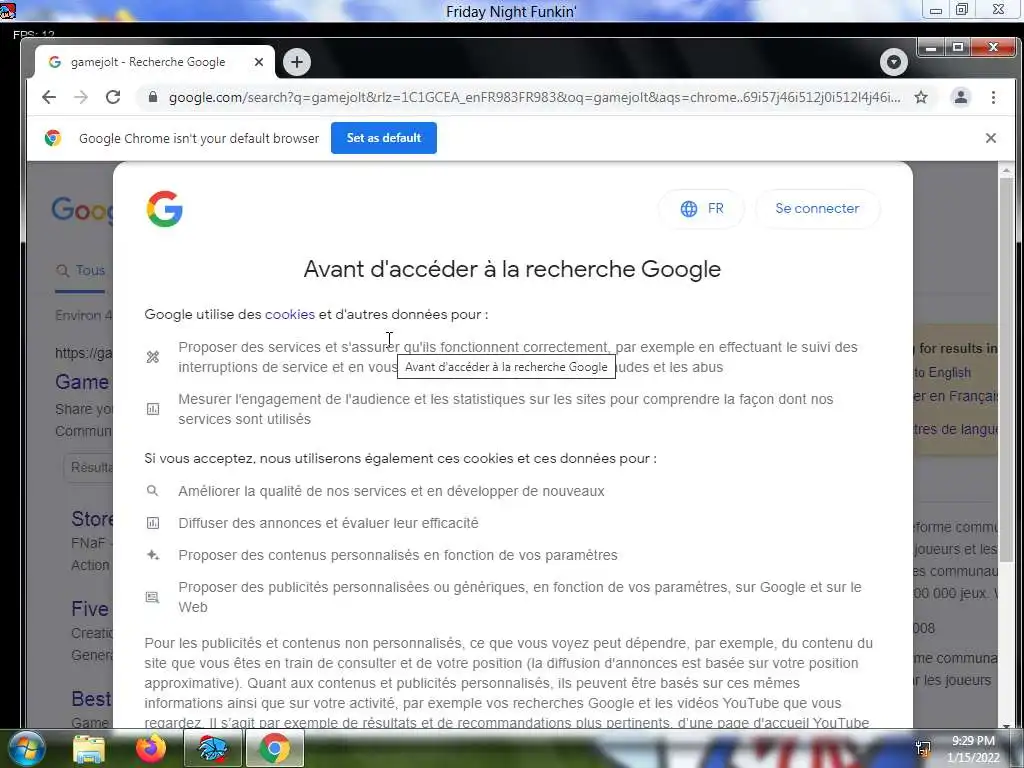
Task: Click the round dropdown icon in tab strip
Action: (893, 62)
